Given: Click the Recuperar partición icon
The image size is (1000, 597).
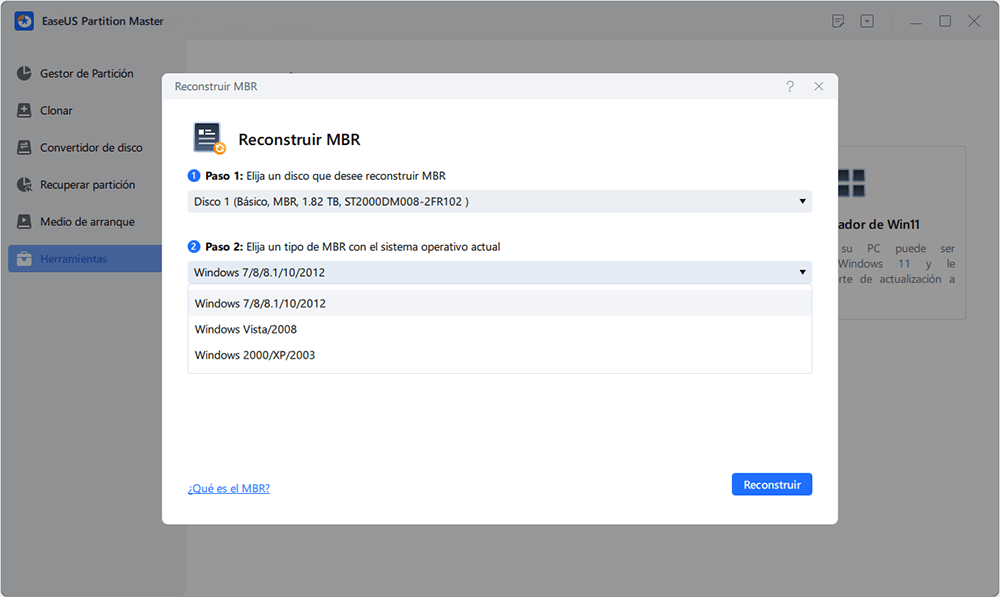Looking at the screenshot, I should coord(24,184).
